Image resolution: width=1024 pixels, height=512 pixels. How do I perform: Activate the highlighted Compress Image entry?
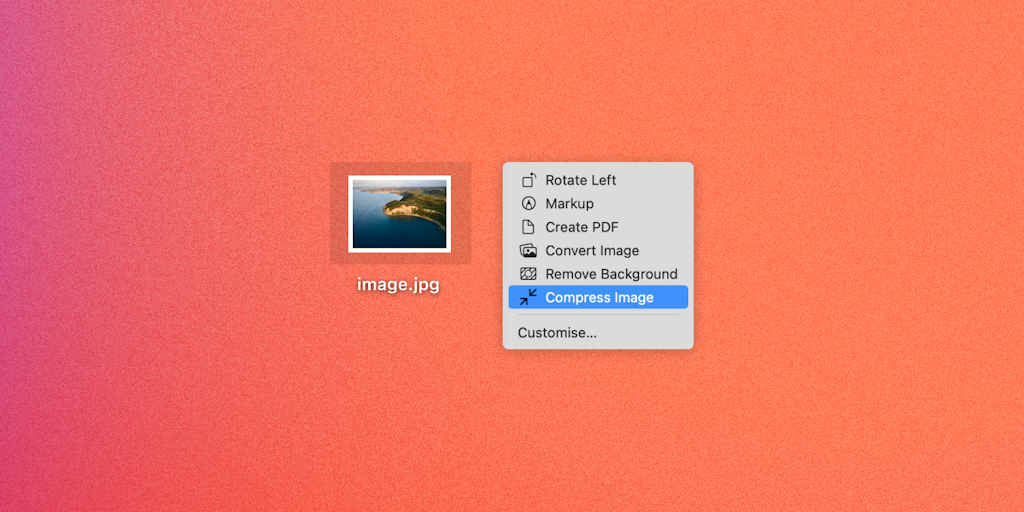[598, 297]
